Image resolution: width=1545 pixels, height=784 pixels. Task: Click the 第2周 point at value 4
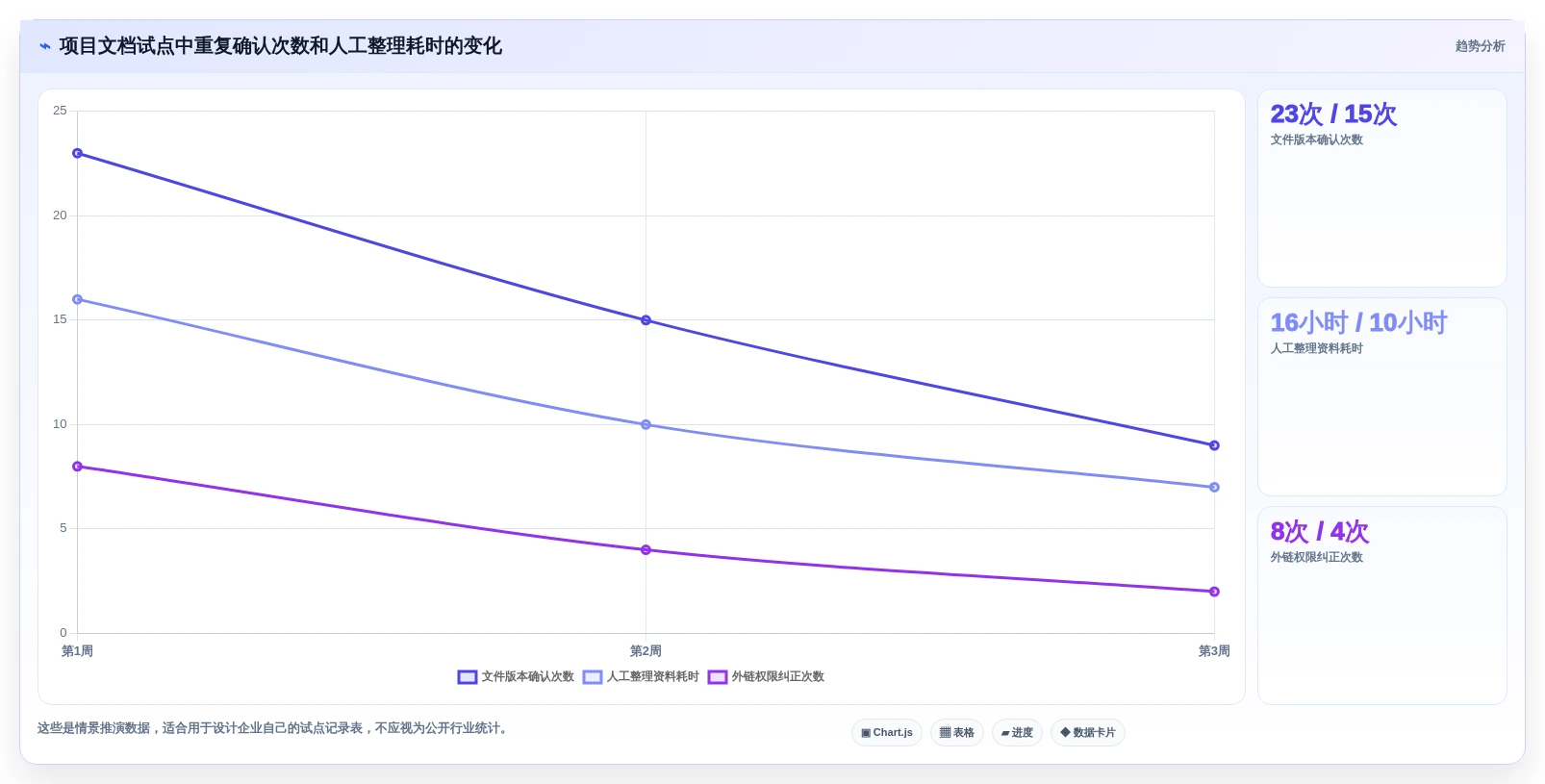tap(646, 550)
